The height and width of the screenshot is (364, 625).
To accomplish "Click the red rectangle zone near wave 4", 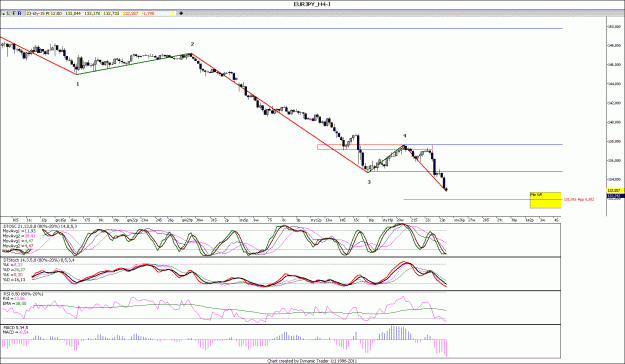I will tap(375, 147).
